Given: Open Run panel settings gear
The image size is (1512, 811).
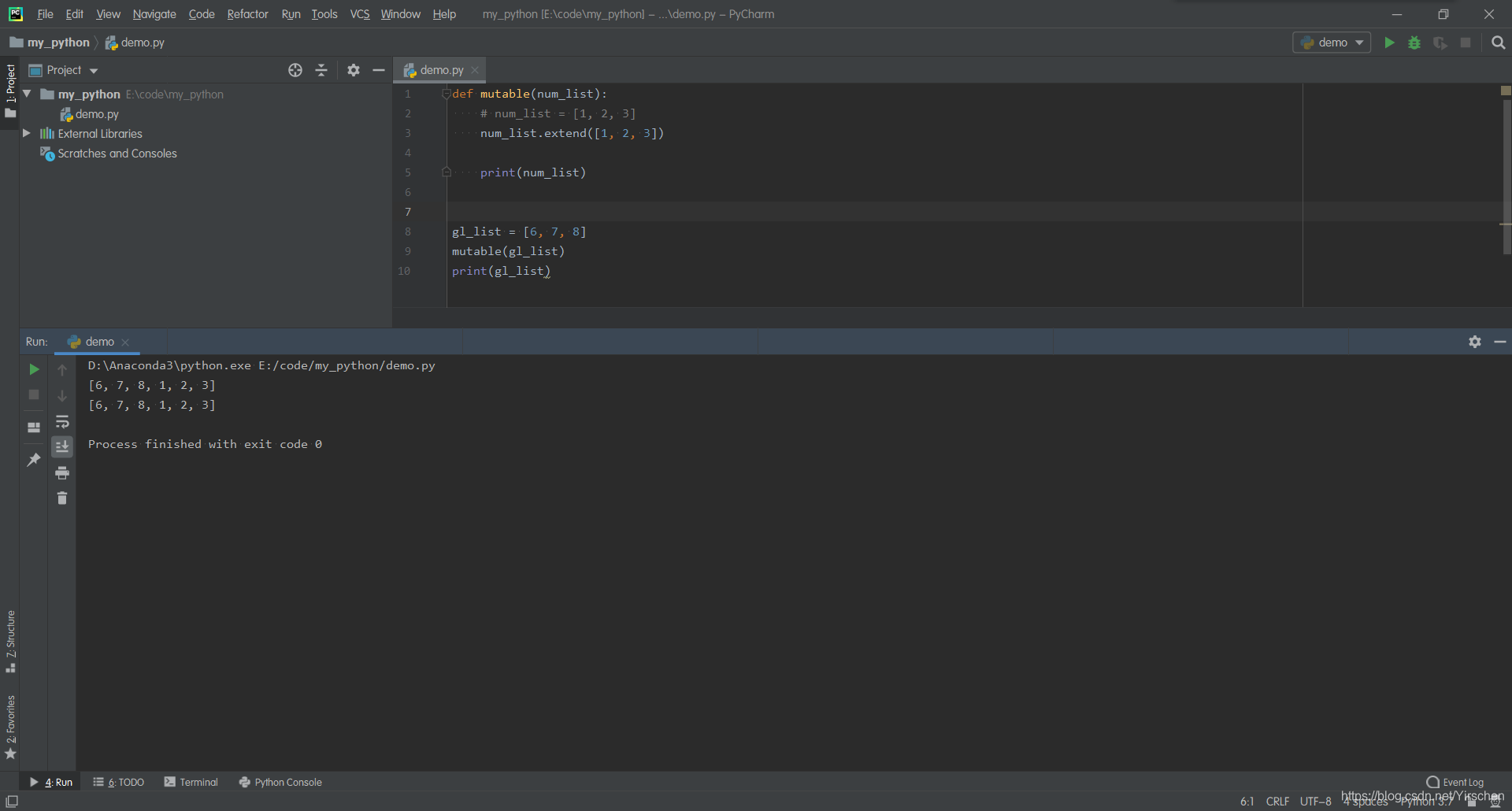Looking at the screenshot, I should tap(1475, 342).
